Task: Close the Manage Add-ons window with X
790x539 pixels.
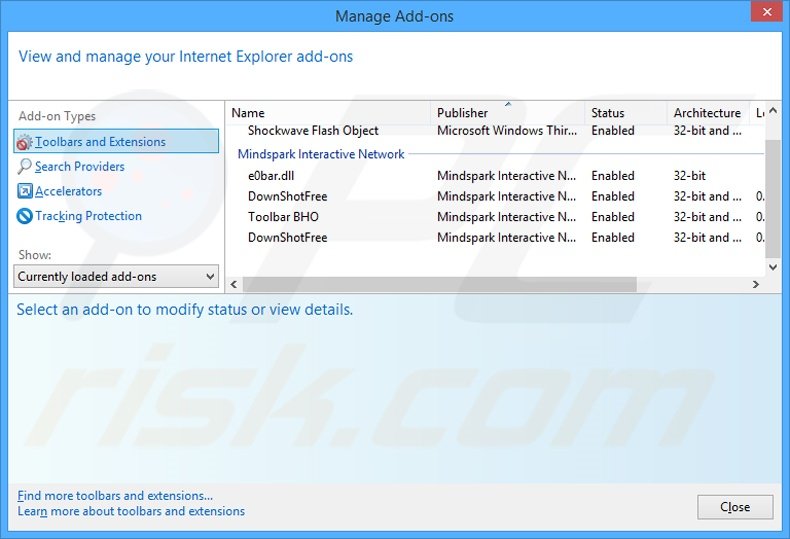Action: click(x=767, y=12)
